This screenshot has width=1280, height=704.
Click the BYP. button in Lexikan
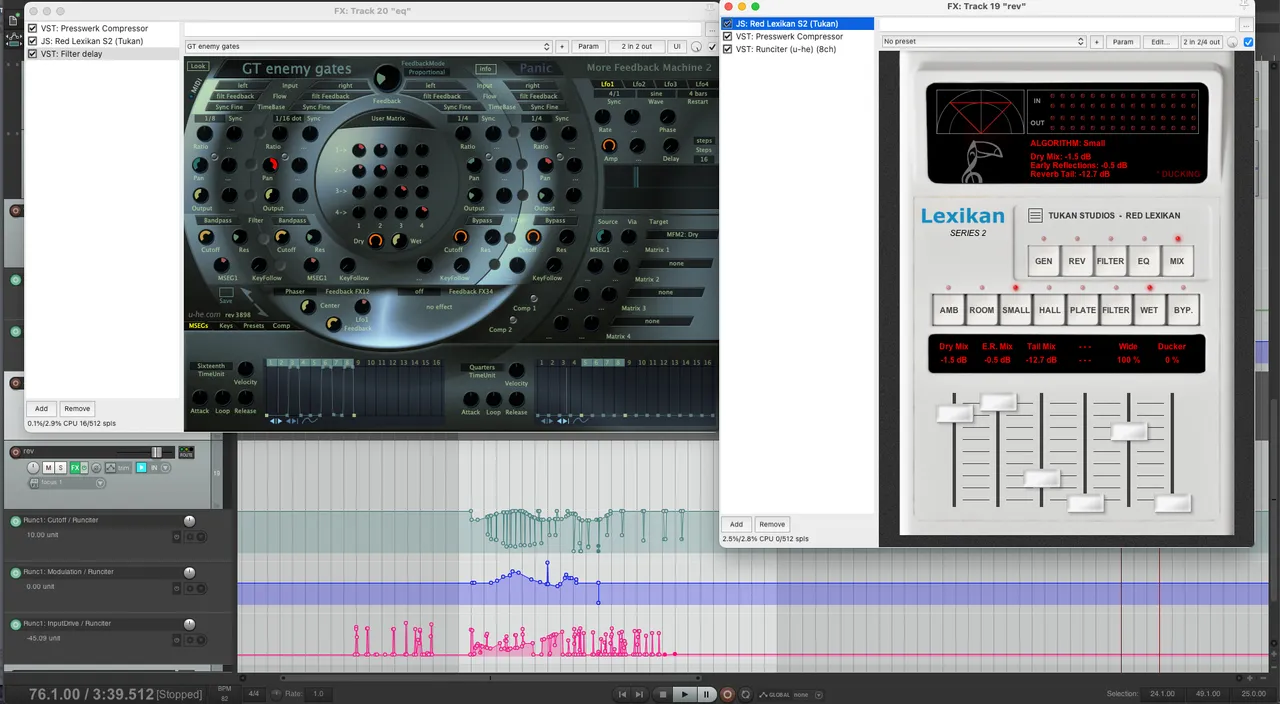(1183, 310)
